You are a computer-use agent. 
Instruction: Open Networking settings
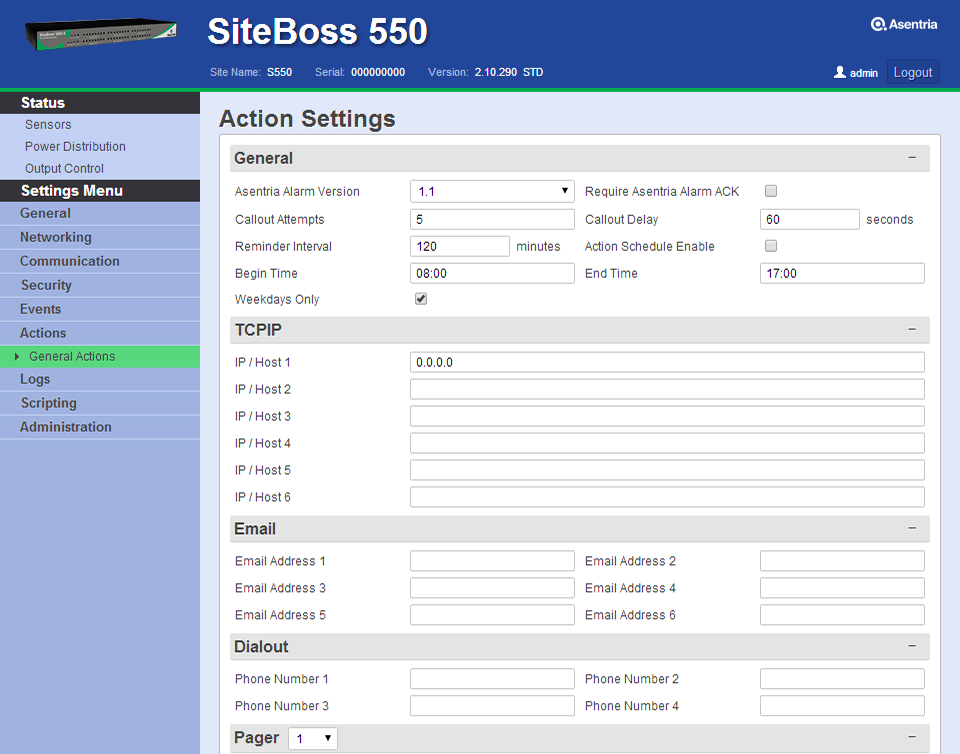[x=100, y=237]
